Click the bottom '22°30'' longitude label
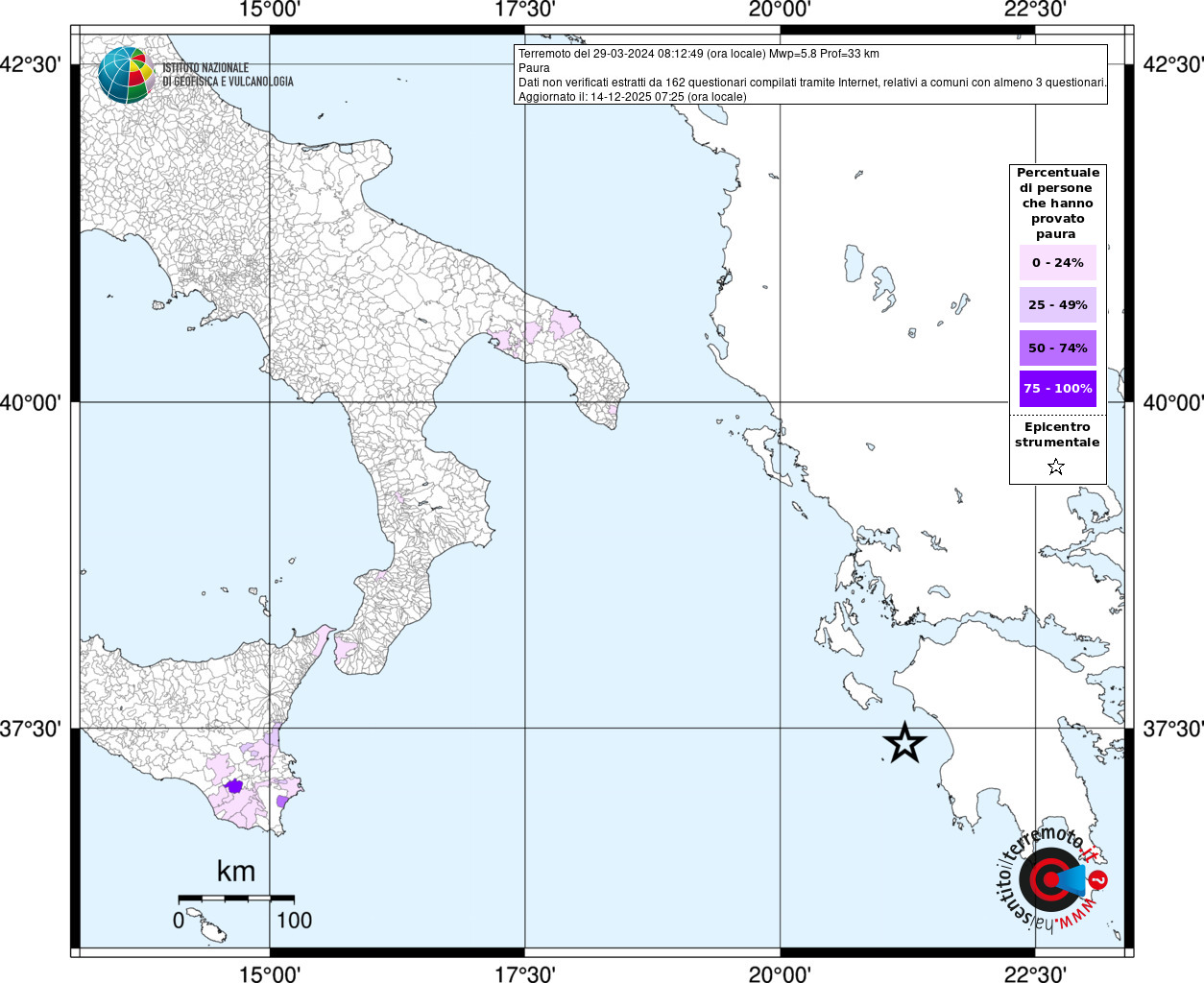Viewport: 1204px width, 983px height. click(x=1035, y=973)
